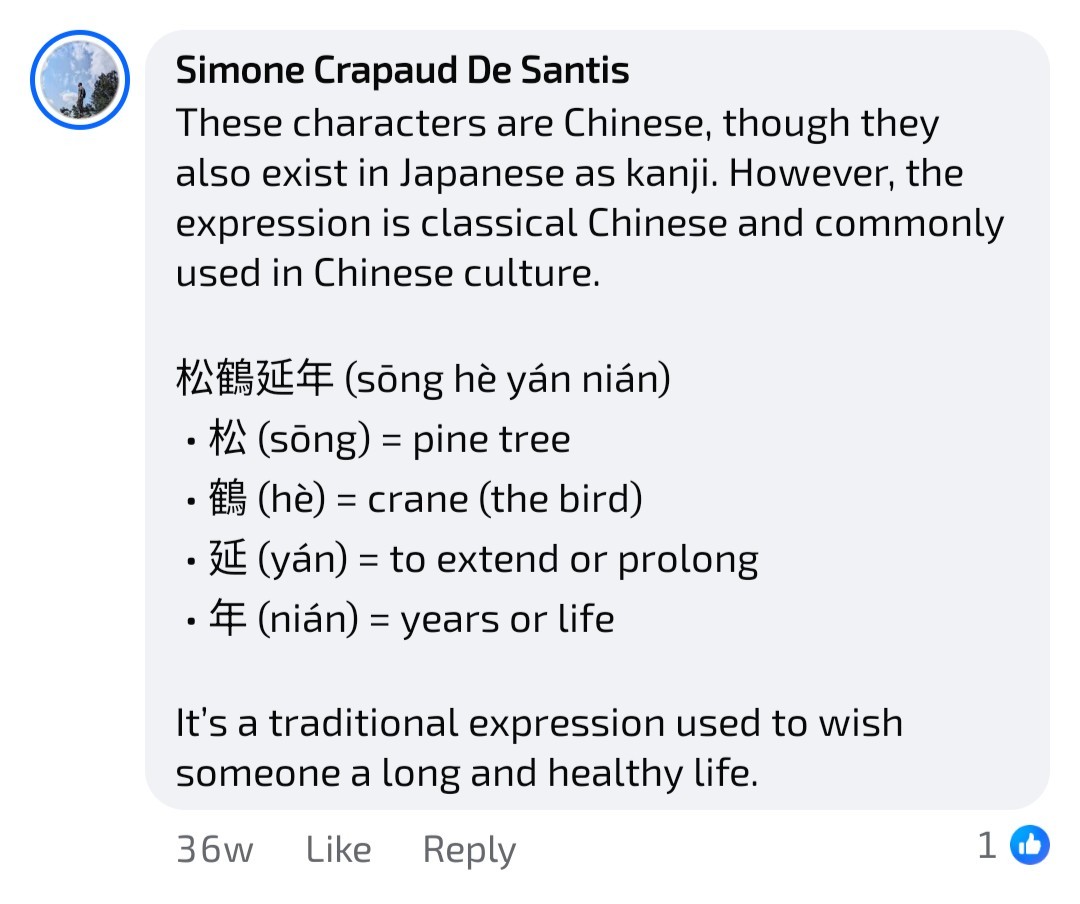View the reaction count showing 1
1080x904 pixels.
(x=987, y=845)
